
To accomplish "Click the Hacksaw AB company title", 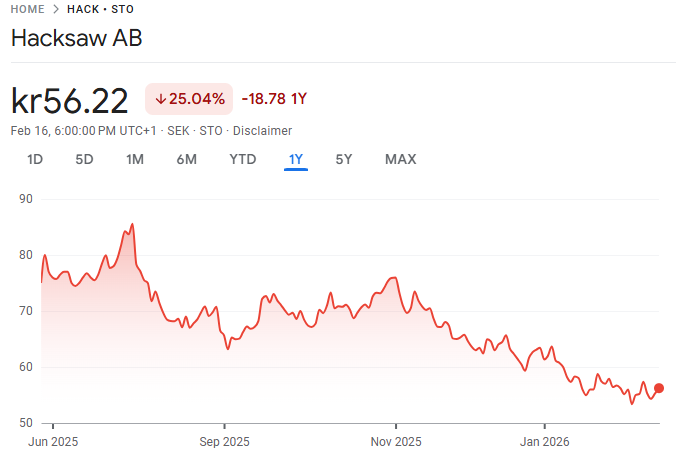I will (76, 39).
